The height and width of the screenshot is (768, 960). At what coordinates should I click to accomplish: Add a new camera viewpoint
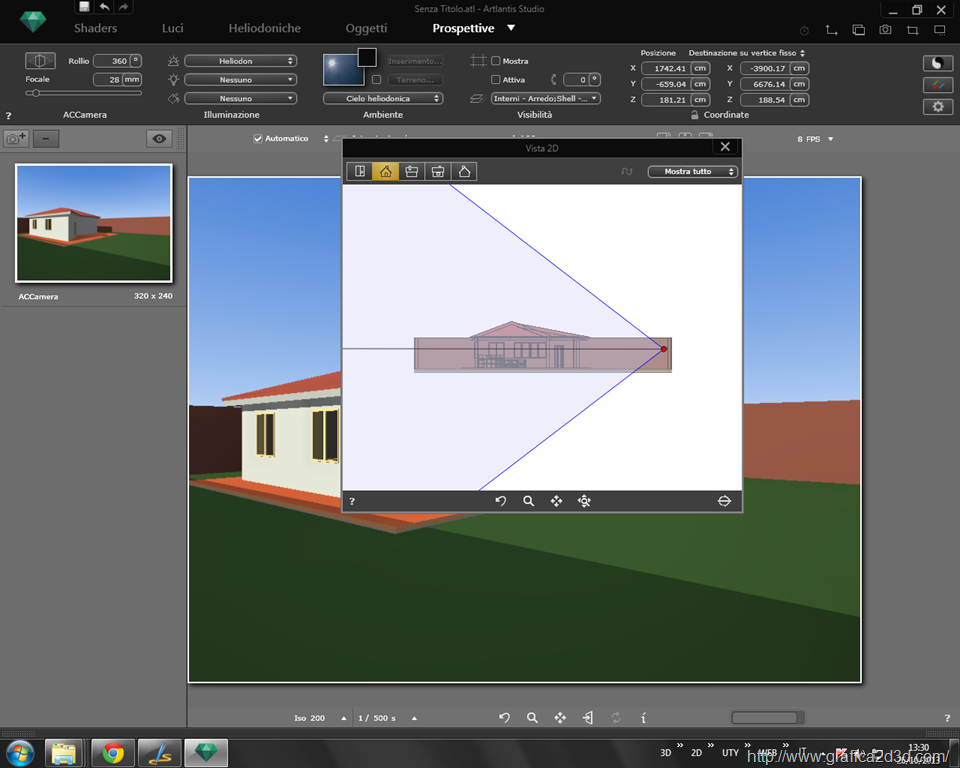16,139
